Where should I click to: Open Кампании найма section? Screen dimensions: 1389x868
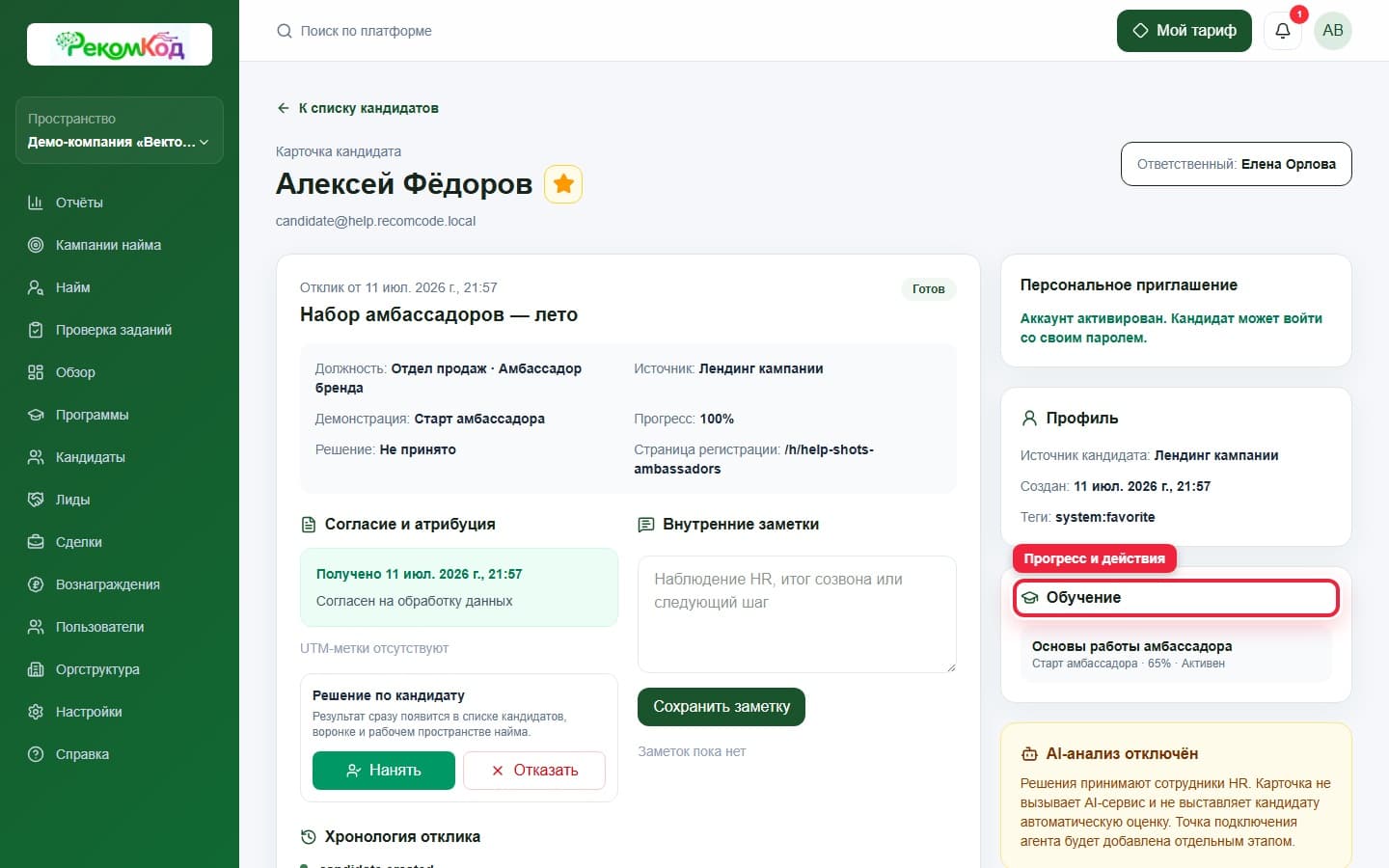pos(120,245)
